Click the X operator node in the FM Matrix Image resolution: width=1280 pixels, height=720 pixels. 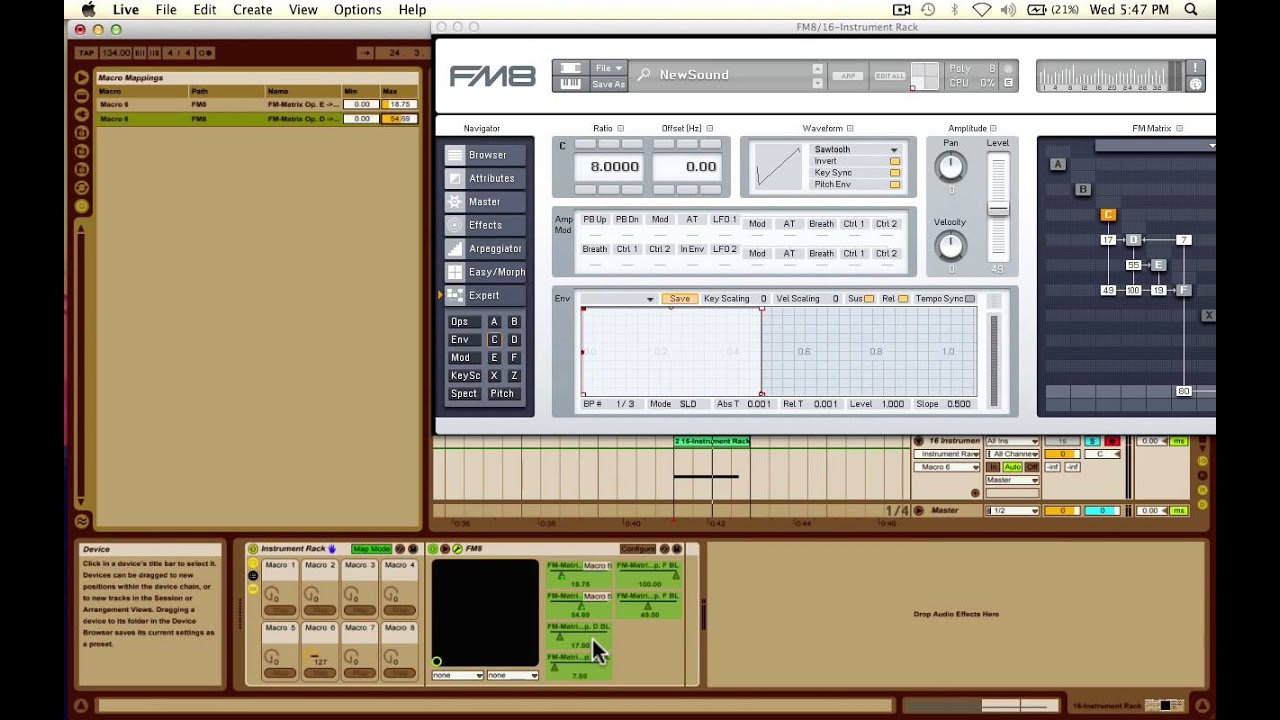pos(1208,315)
